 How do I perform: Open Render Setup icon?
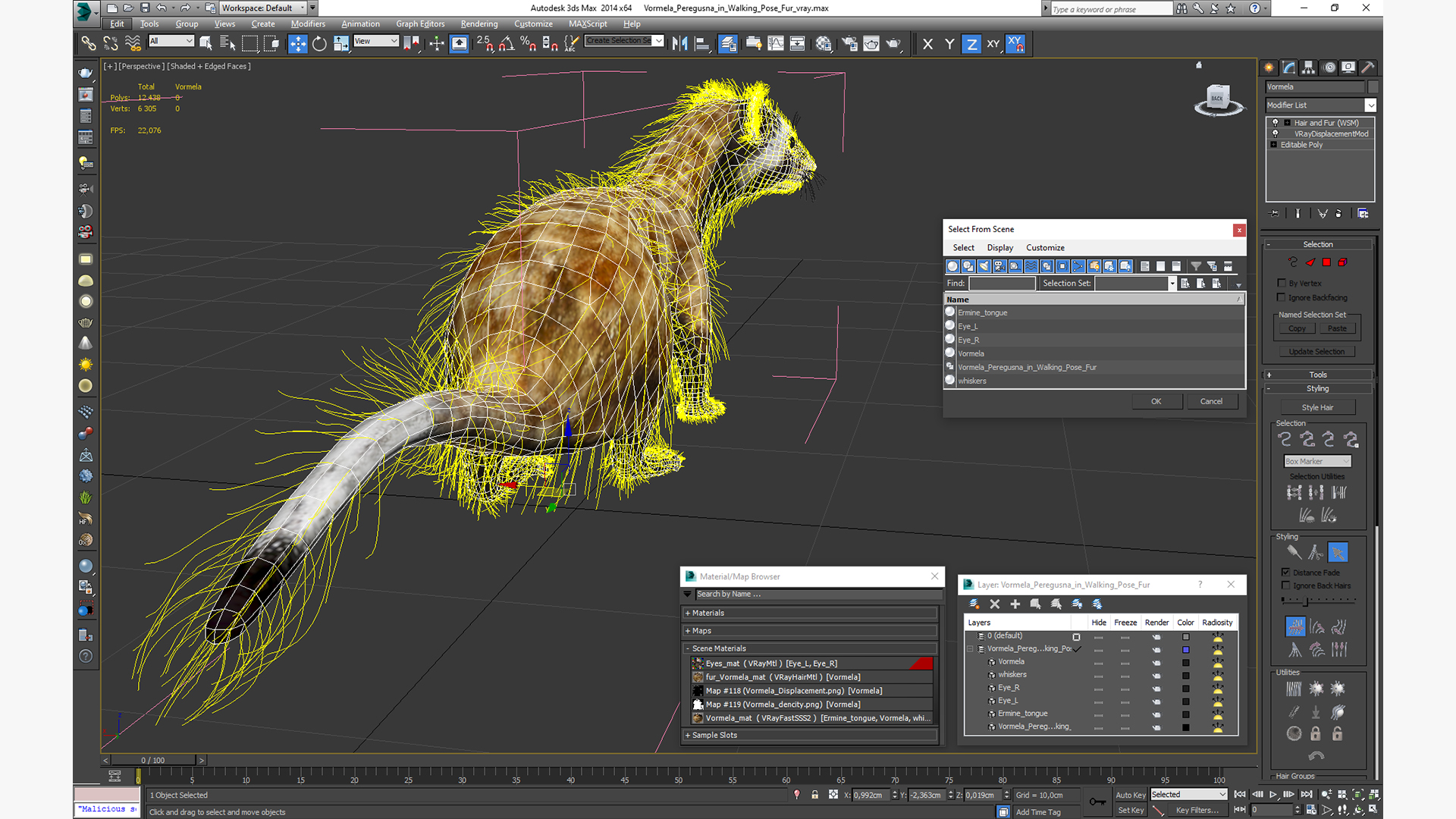pyautogui.click(x=849, y=44)
